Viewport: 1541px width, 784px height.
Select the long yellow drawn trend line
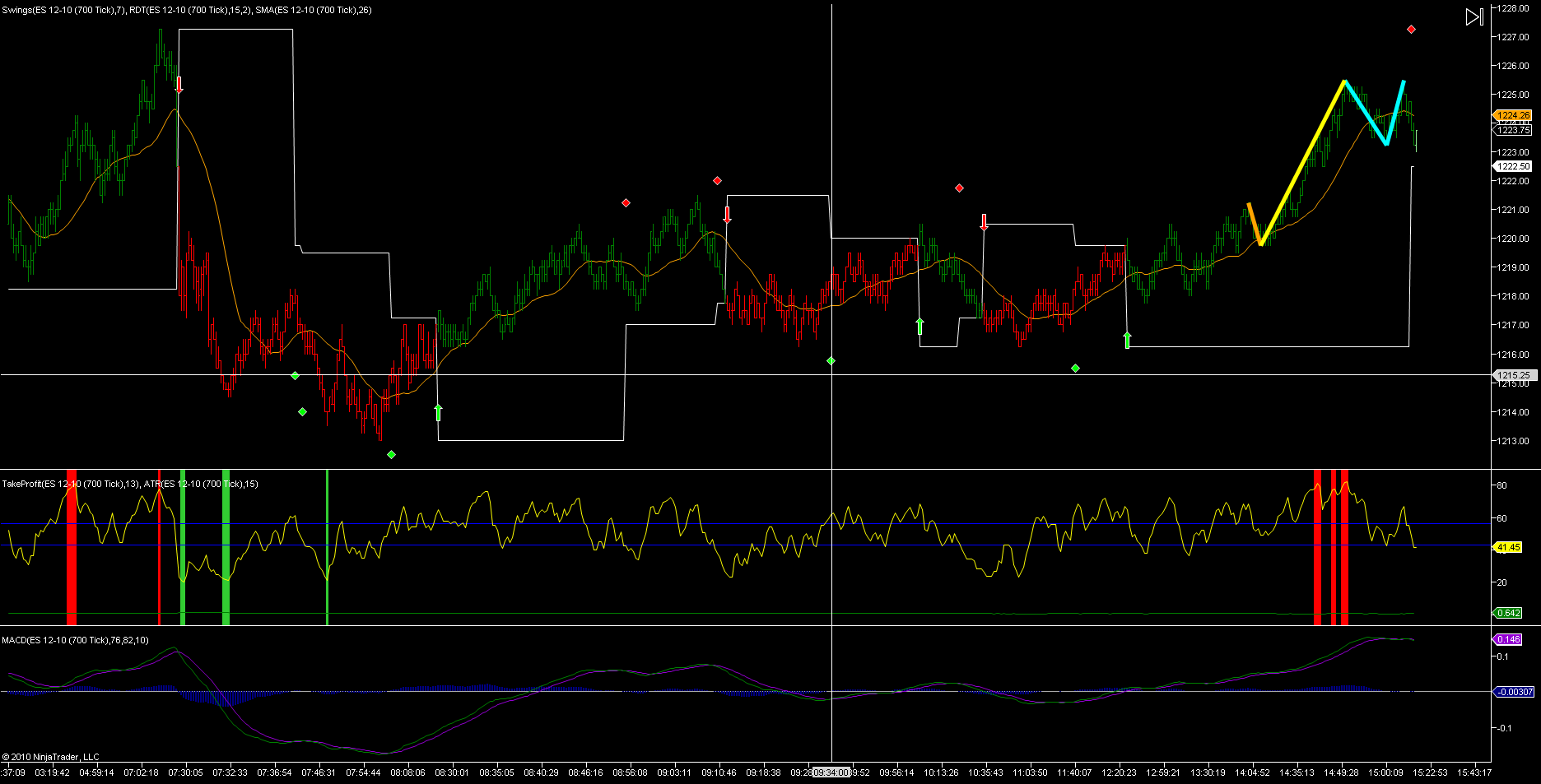(x=1302, y=163)
